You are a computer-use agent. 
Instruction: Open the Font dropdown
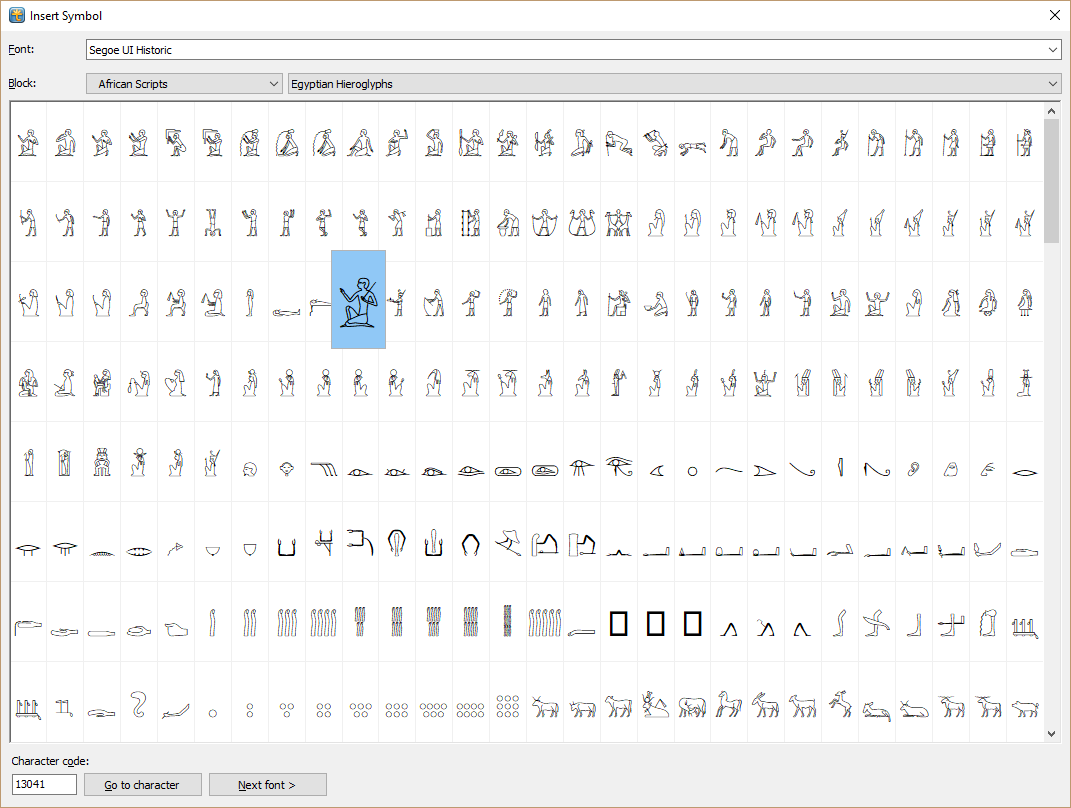(570, 49)
